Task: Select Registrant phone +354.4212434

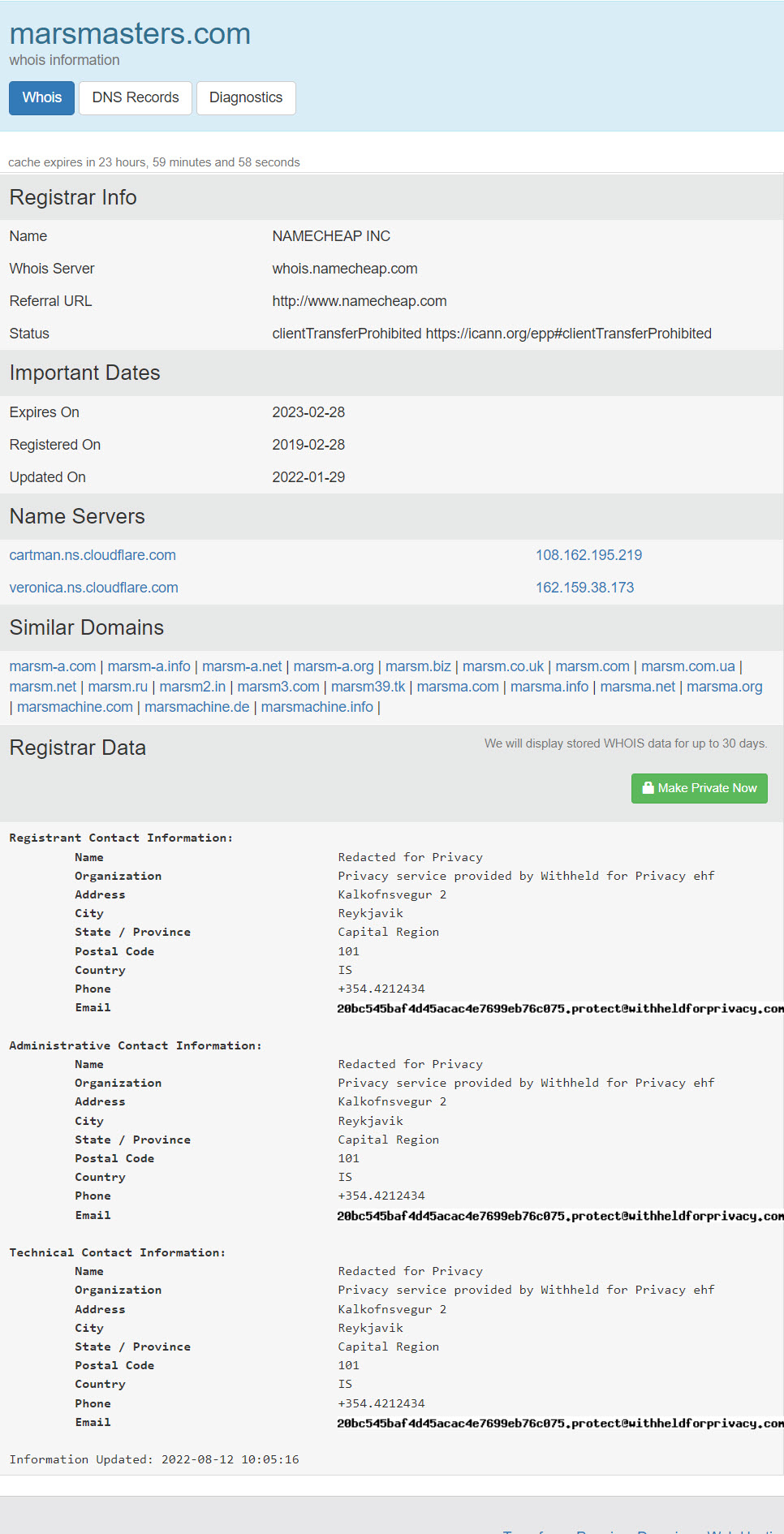Action: pos(381,989)
